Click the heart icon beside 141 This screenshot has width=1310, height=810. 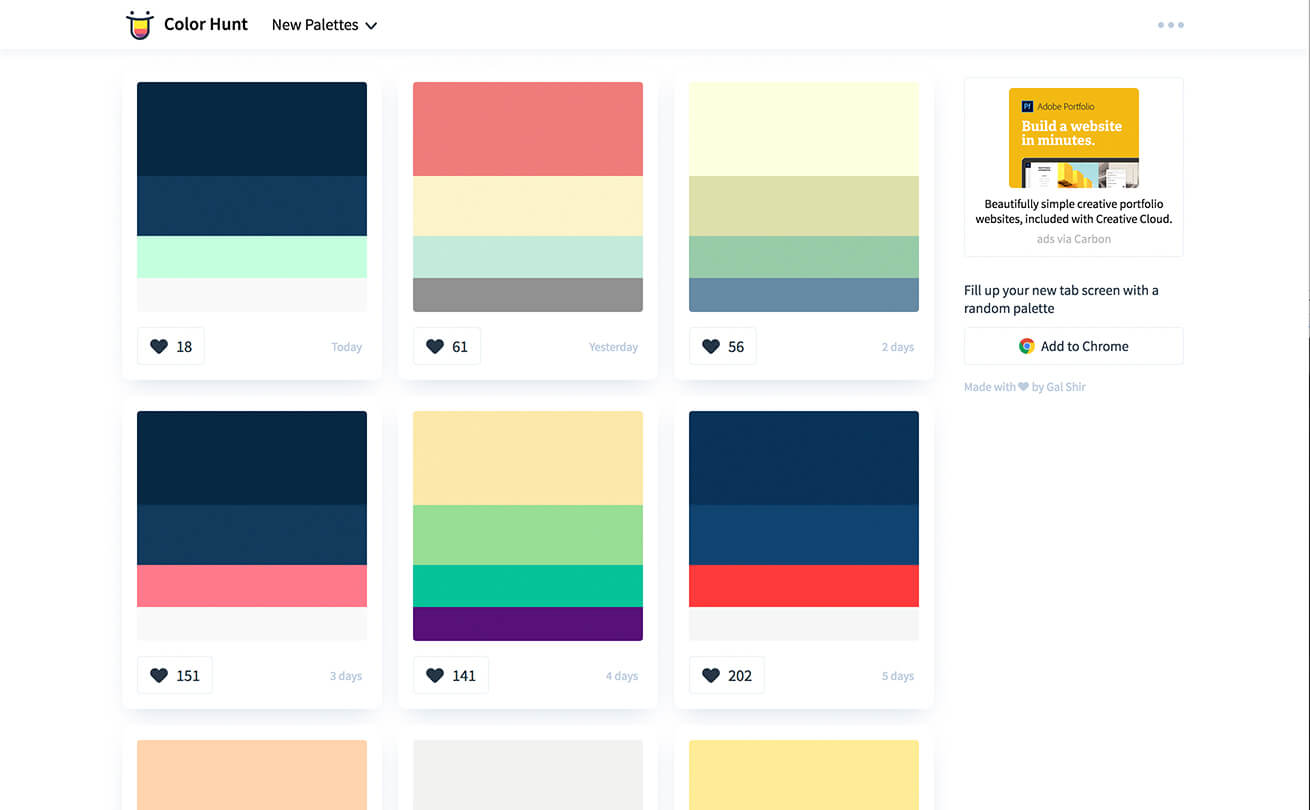tap(434, 675)
